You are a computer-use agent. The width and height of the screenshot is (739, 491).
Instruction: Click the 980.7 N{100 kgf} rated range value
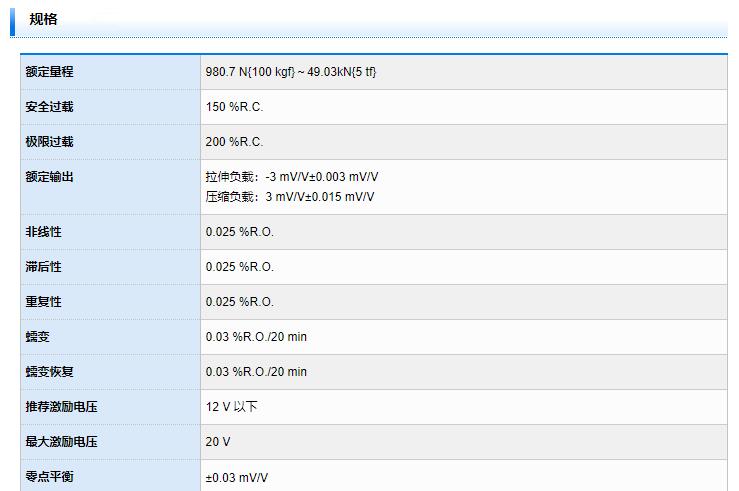coord(291,72)
